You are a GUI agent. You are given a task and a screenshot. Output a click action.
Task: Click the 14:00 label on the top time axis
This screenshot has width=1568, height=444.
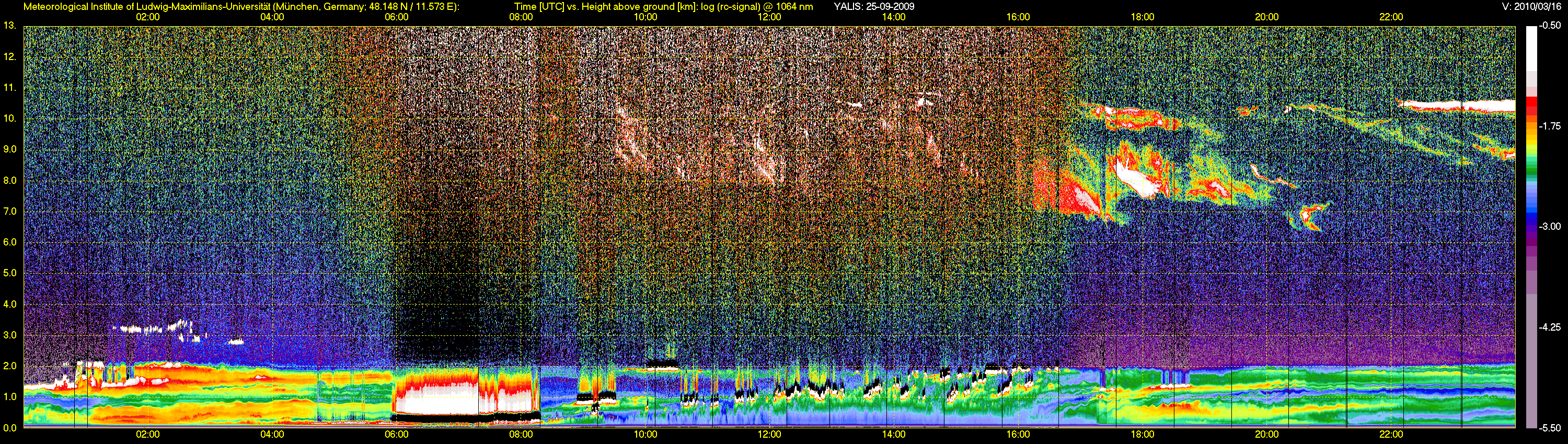point(894,17)
